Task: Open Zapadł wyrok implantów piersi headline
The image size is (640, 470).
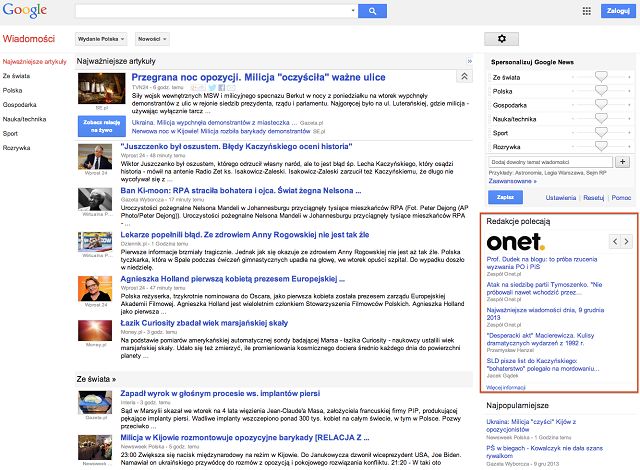Action: click(x=220, y=393)
